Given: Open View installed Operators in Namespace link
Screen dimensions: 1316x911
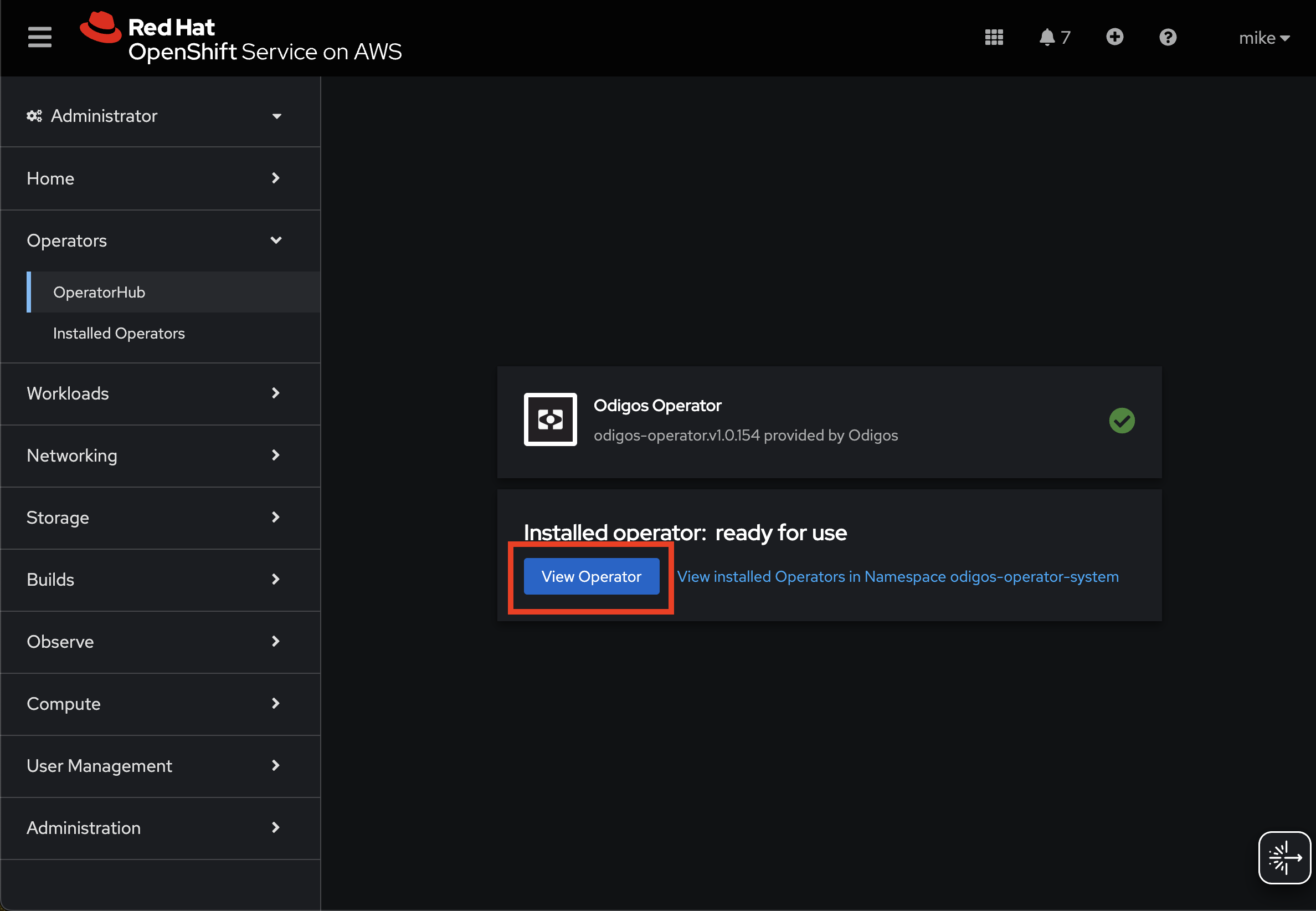Looking at the screenshot, I should (897, 576).
